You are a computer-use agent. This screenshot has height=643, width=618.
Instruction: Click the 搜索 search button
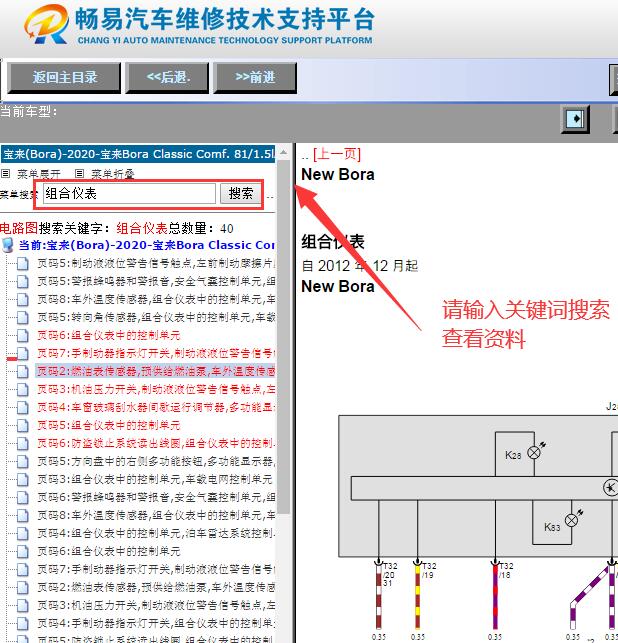(241, 194)
